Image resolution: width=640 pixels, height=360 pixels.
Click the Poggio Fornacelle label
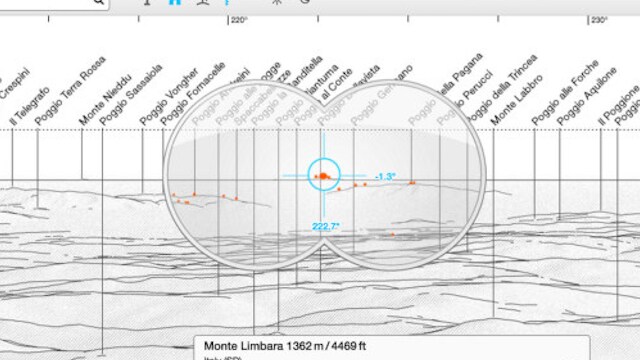point(192,94)
